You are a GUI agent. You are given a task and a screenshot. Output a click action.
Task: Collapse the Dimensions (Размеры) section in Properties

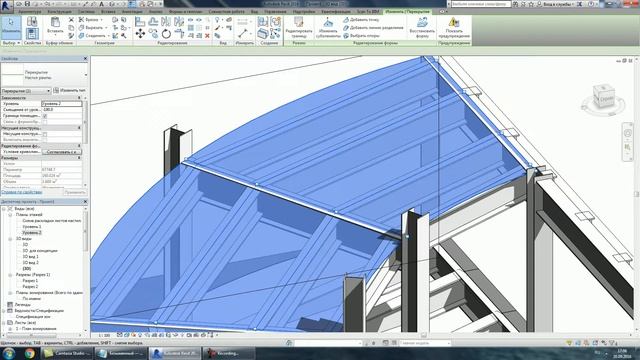pyautogui.click(x=79, y=158)
